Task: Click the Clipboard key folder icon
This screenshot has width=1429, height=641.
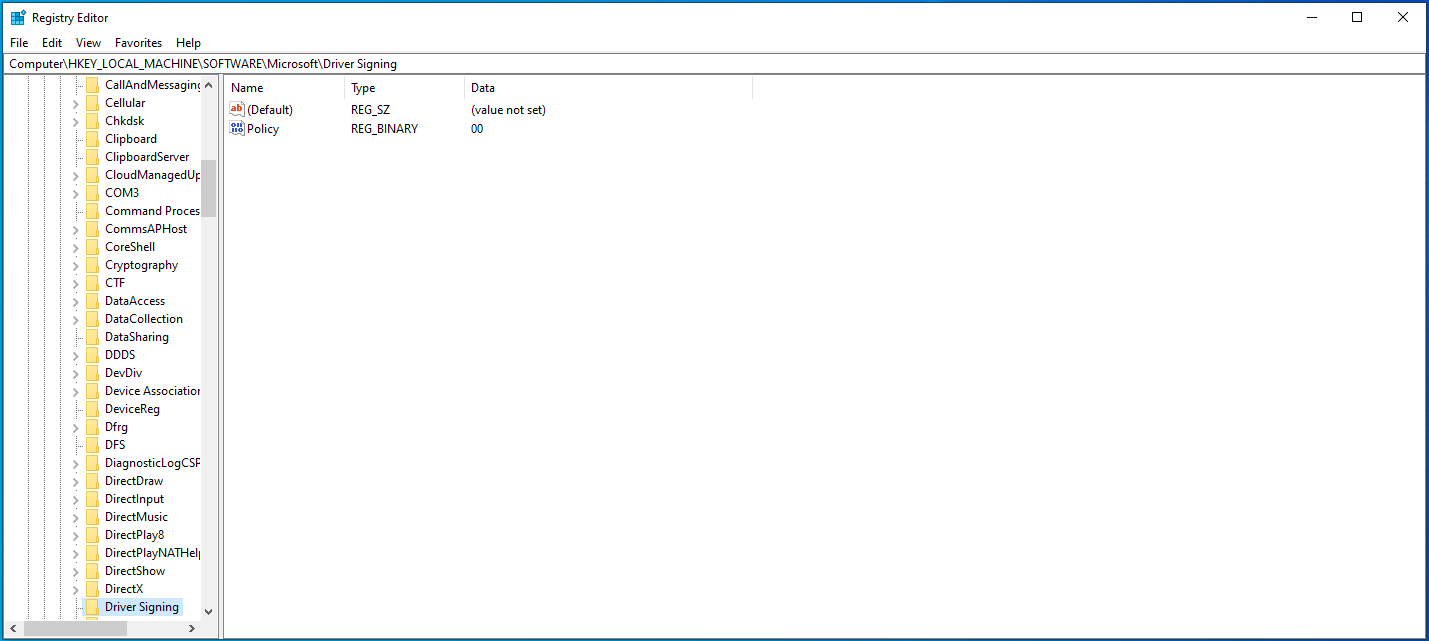Action: tap(92, 139)
